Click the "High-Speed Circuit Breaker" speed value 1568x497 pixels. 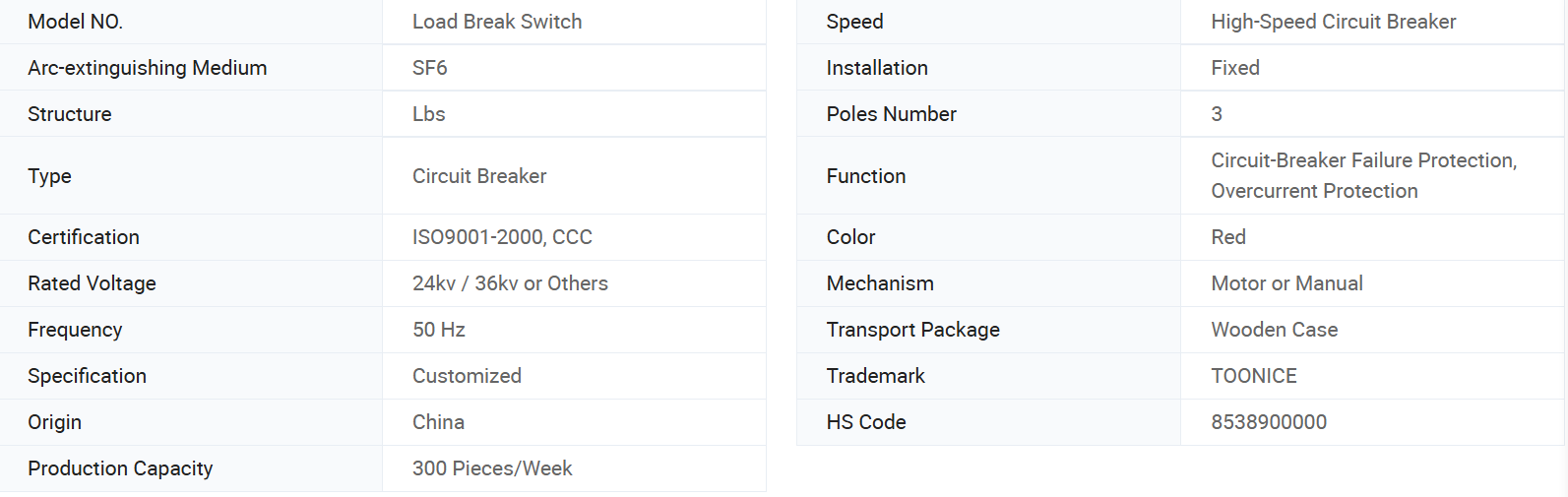(x=1333, y=22)
